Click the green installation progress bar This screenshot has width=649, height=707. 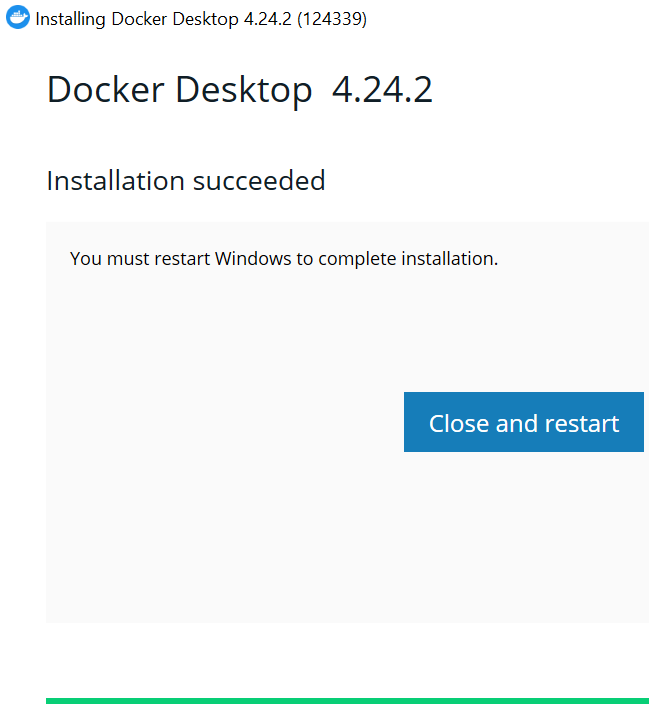347,701
